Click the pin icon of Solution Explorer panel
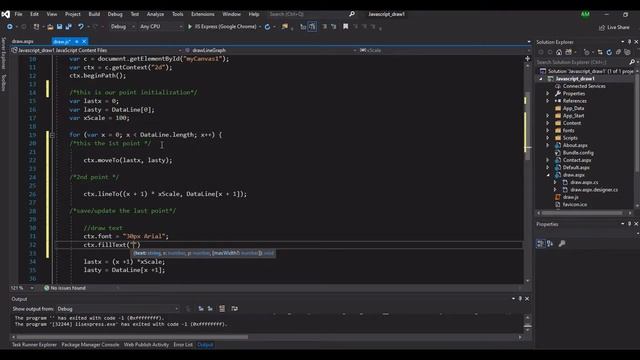 click(x=629, y=42)
